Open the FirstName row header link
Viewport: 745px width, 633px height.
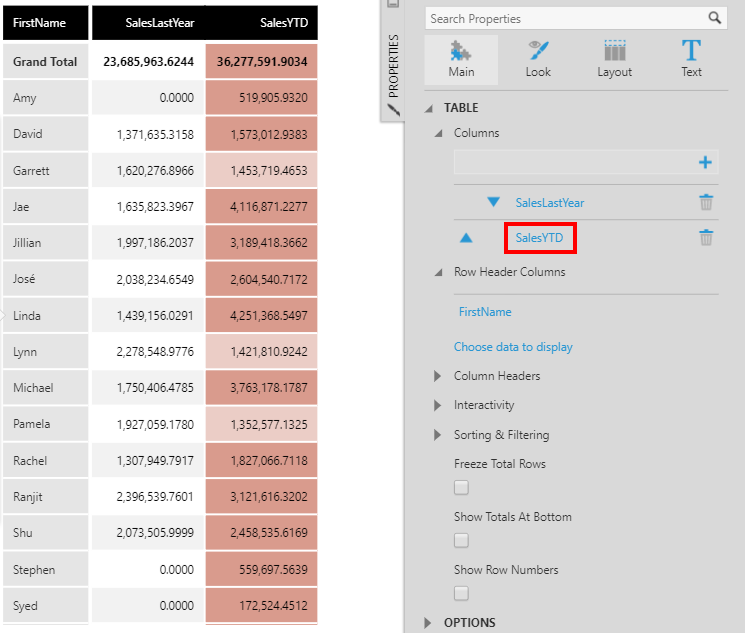pos(485,312)
